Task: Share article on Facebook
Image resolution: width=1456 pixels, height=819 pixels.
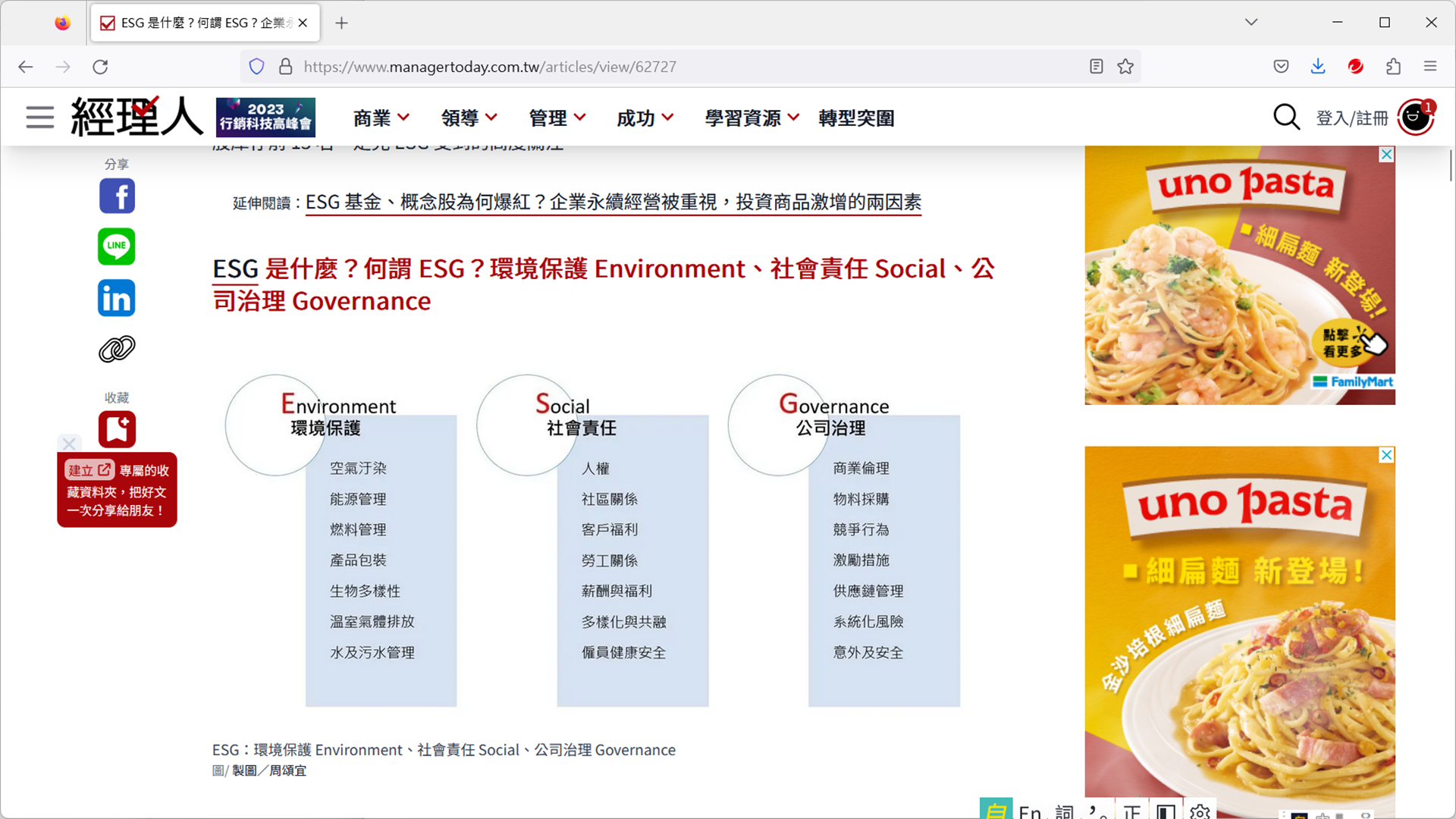Action: pyautogui.click(x=117, y=196)
